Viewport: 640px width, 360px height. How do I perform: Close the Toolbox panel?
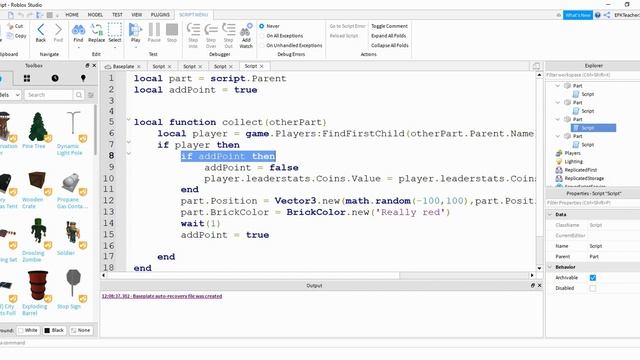coord(94,65)
